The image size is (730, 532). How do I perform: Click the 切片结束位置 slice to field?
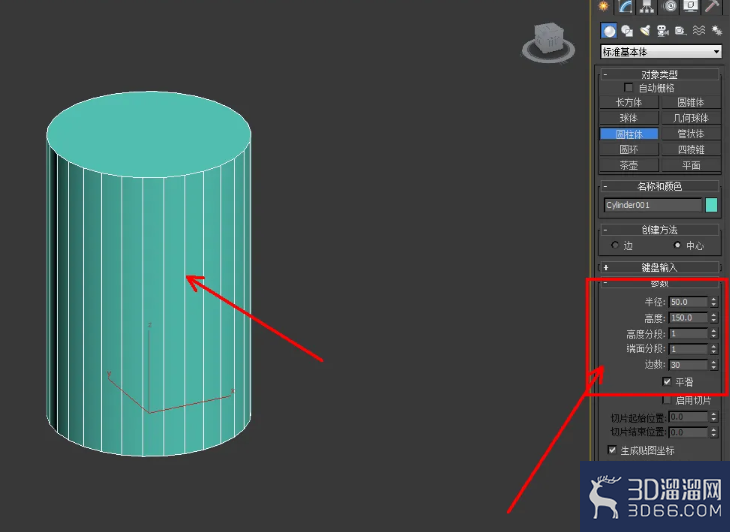[688, 432]
